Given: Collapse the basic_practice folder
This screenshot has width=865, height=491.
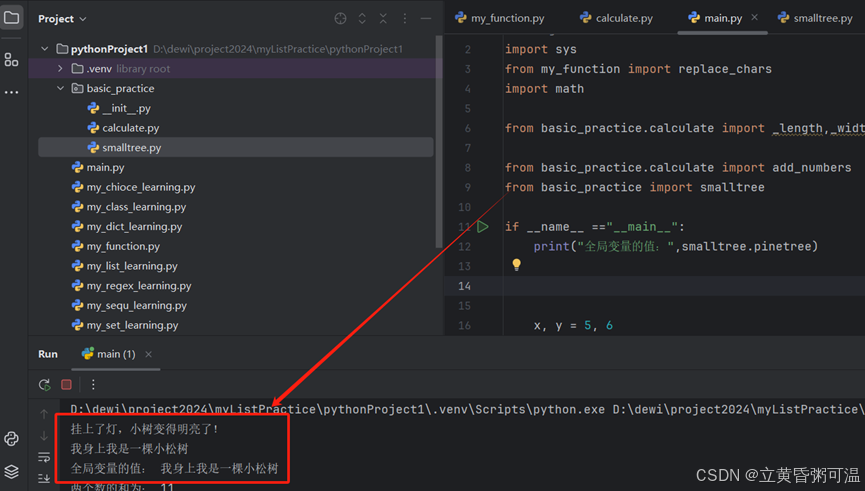Looking at the screenshot, I should 60,88.
